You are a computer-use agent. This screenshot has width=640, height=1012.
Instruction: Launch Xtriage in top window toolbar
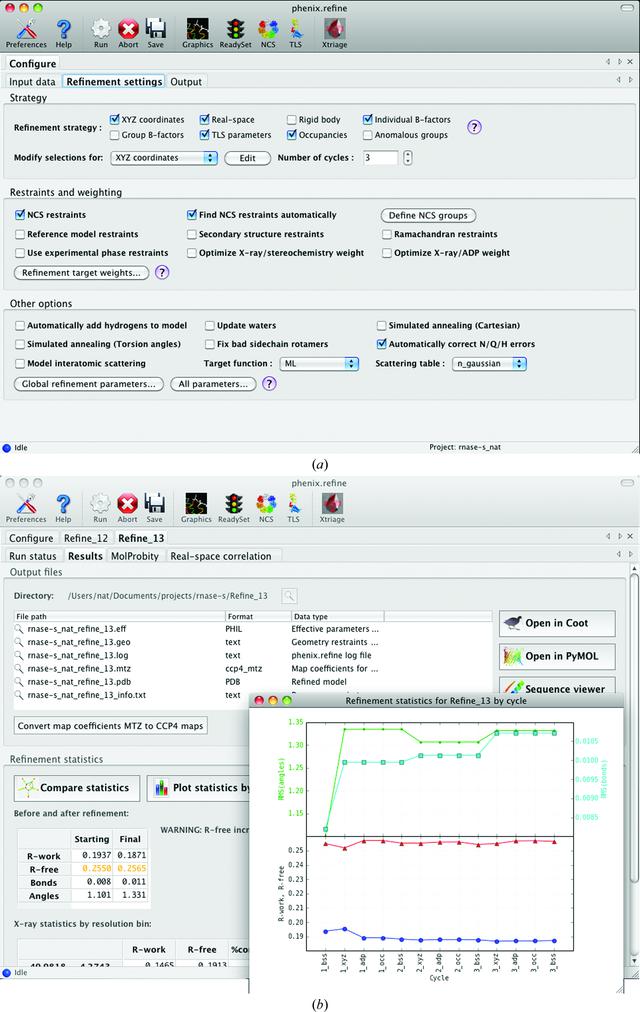click(x=334, y=33)
